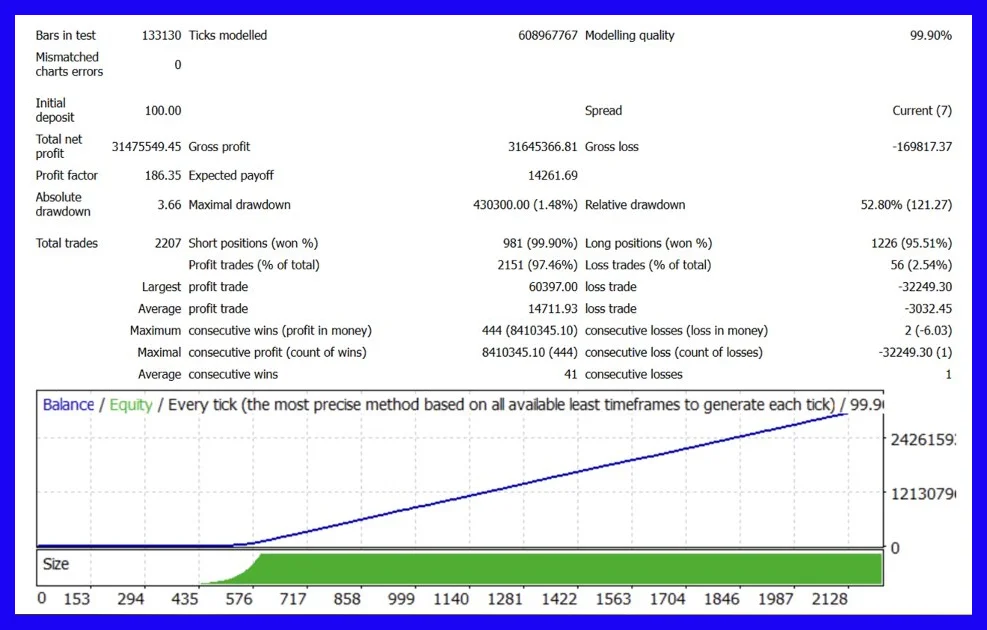Click the green Equity legend label

130,405
